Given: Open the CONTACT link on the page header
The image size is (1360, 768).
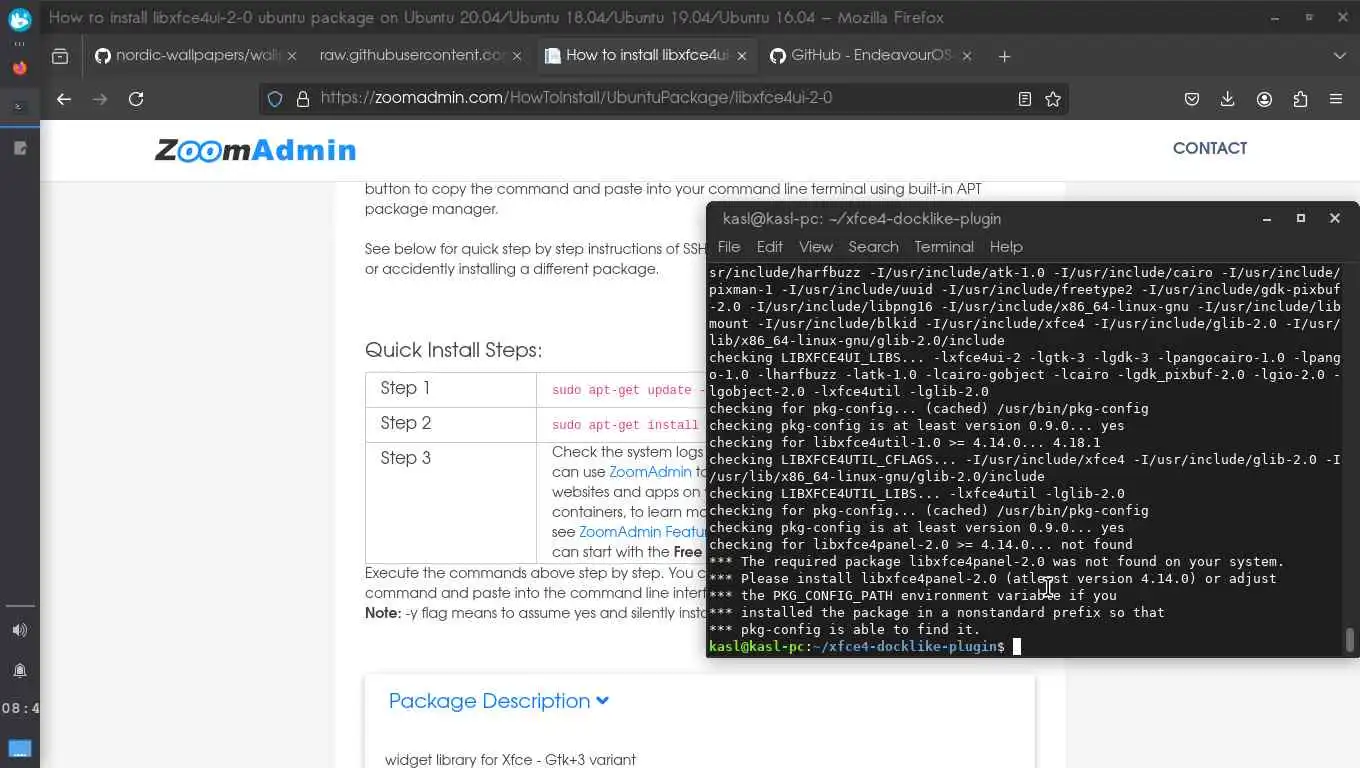Looking at the screenshot, I should click(x=1210, y=148).
